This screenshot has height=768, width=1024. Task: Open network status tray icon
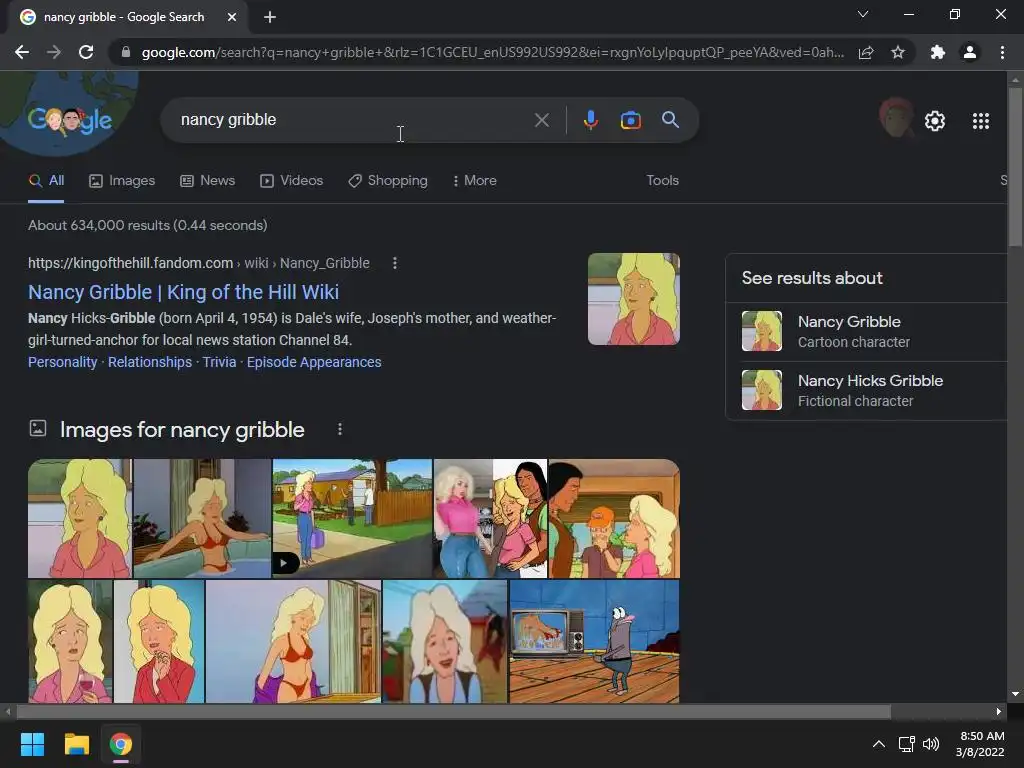(x=906, y=744)
